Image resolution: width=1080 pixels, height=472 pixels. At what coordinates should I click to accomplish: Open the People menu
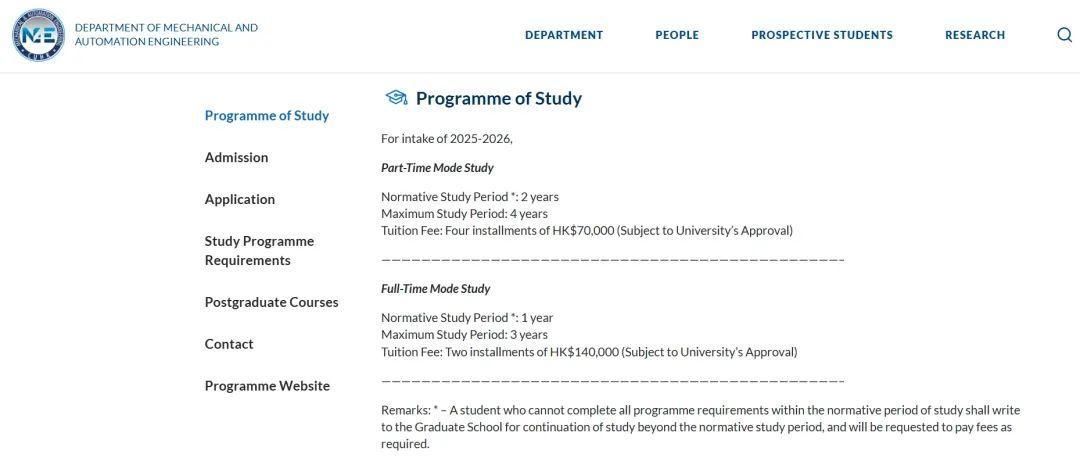677,35
